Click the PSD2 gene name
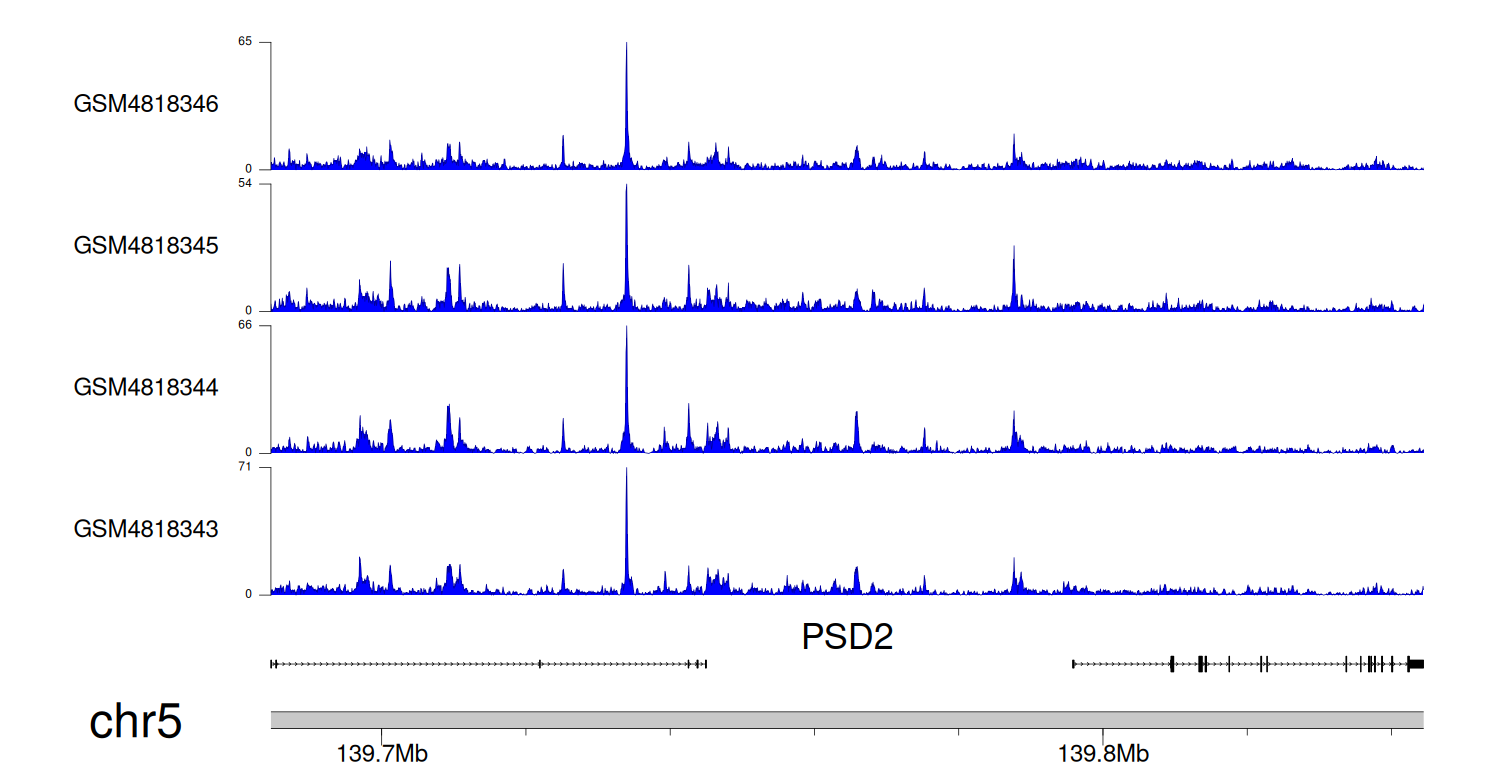The width and height of the screenshot is (1500, 780). point(847,637)
